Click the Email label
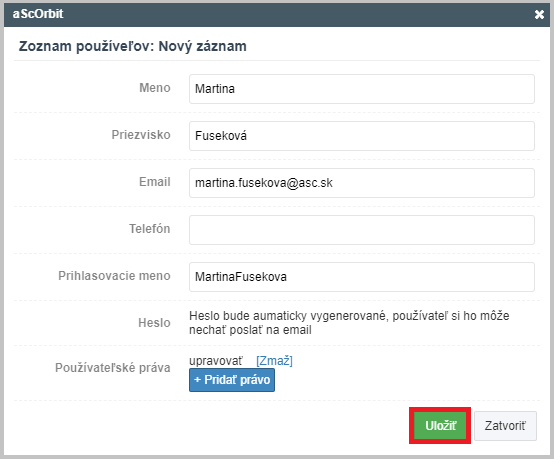The height and width of the screenshot is (459, 554). (x=155, y=182)
